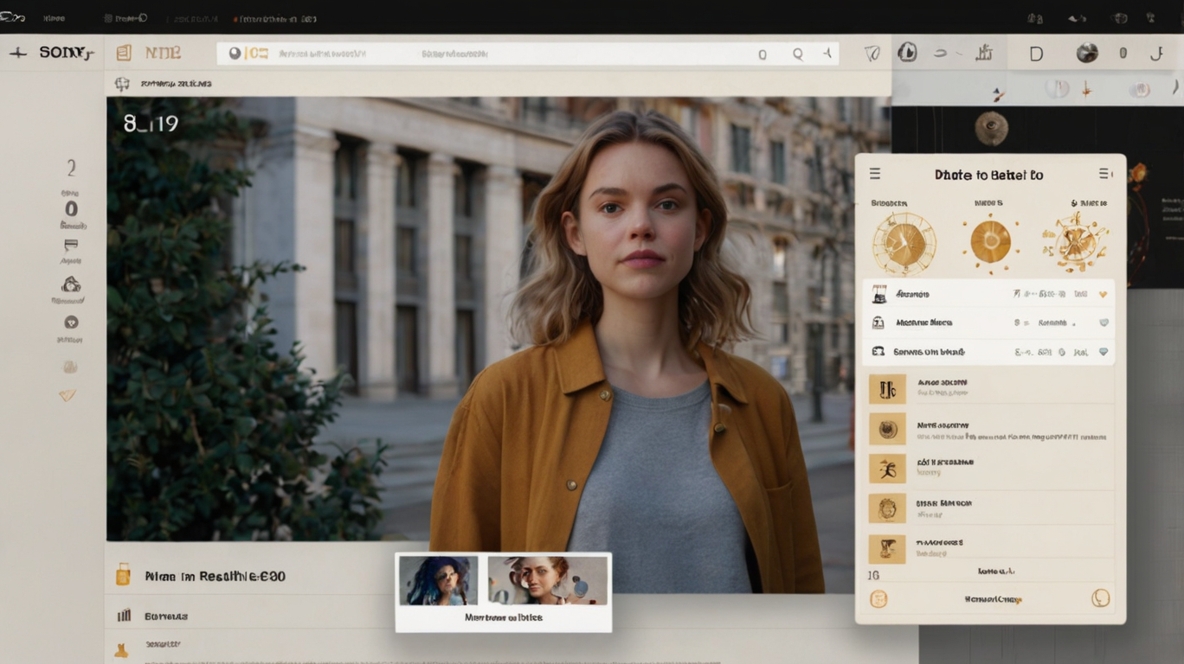Image resolution: width=1184 pixels, height=664 pixels.
Task: Toggle the orange heart on first panel row
Action: [1103, 295]
